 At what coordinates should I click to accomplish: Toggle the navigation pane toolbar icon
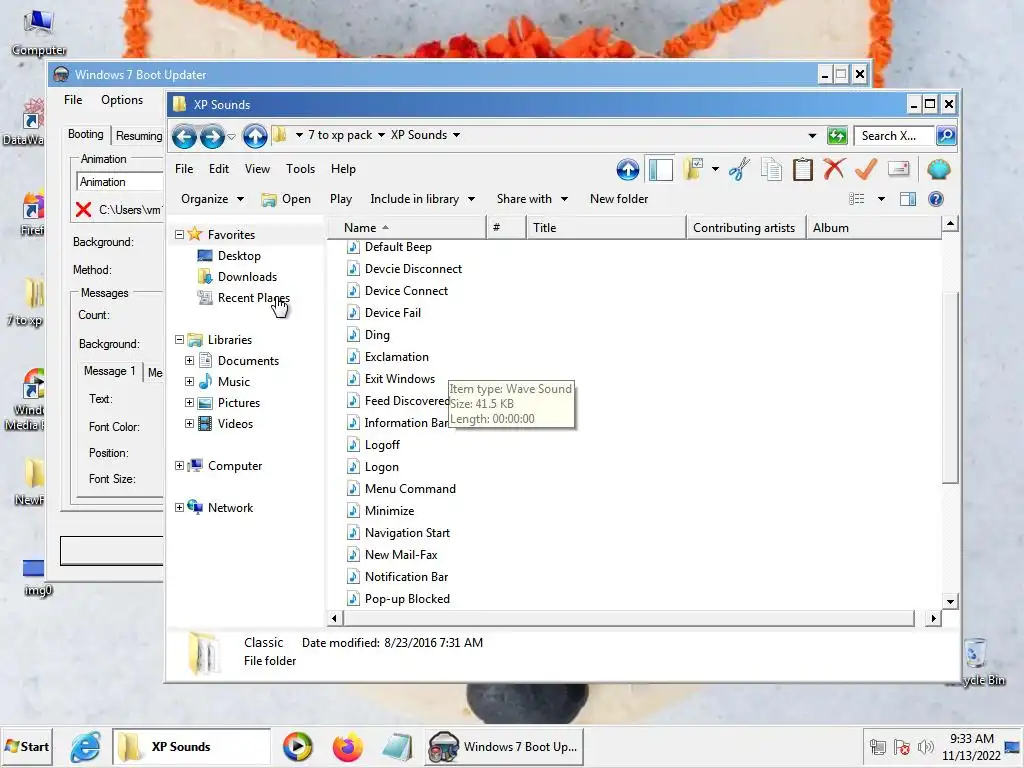(x=660, y=170)
